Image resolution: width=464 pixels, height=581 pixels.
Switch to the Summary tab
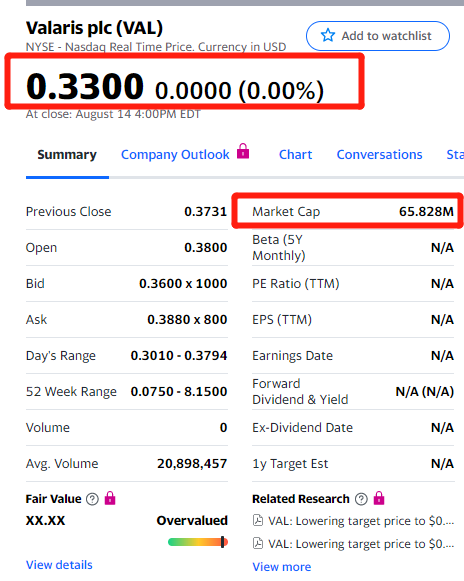click(67, 155)
